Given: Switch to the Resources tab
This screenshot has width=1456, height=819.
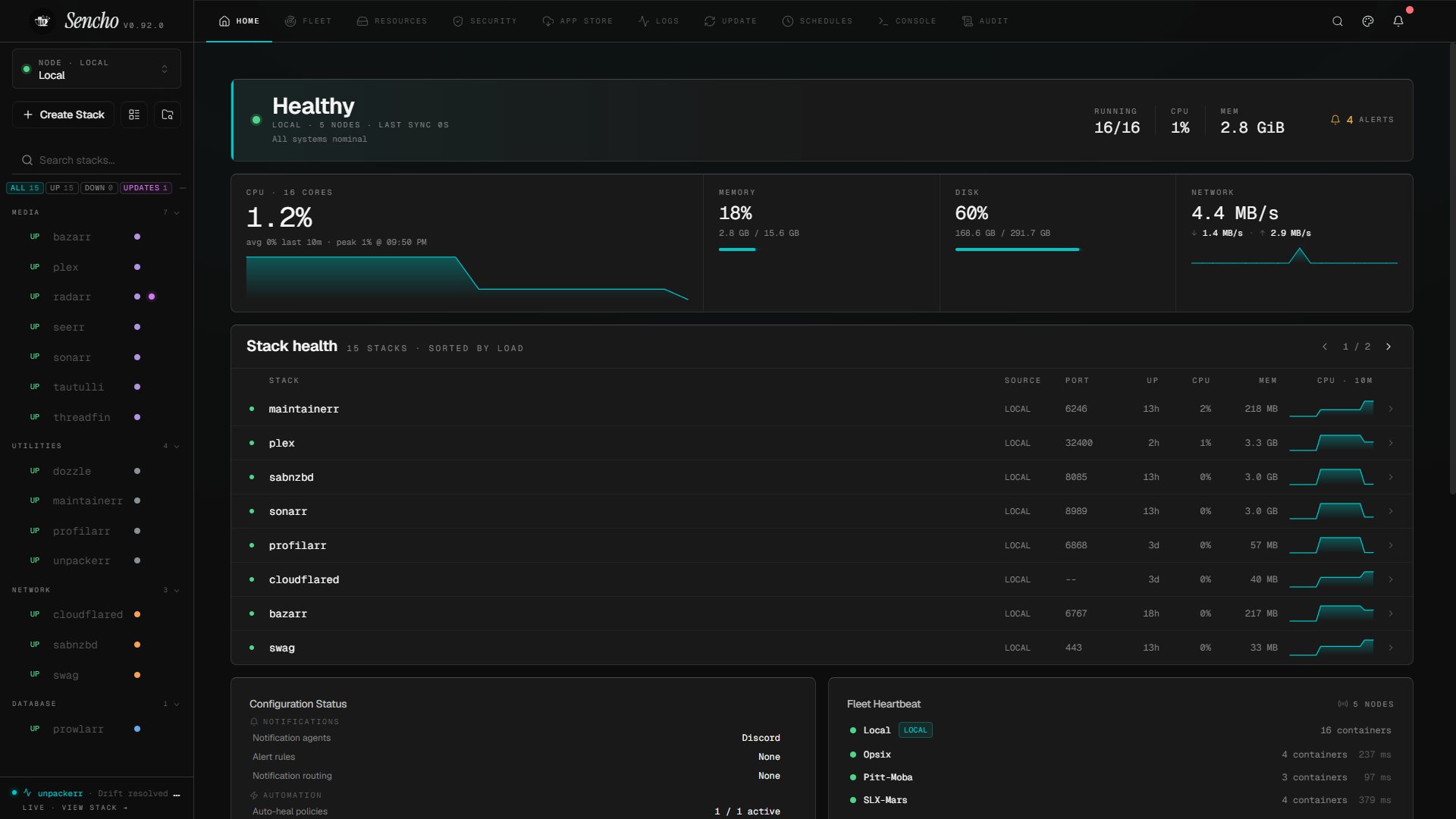Looking at the screenshot, I should (x=391, y=21).
